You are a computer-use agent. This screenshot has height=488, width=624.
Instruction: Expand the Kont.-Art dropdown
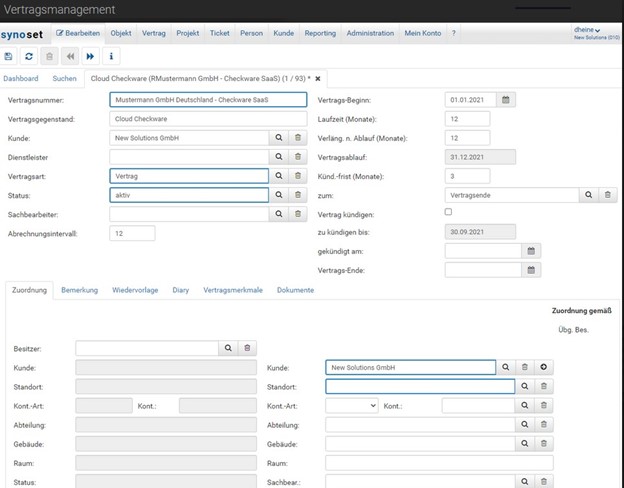(352, 405)
